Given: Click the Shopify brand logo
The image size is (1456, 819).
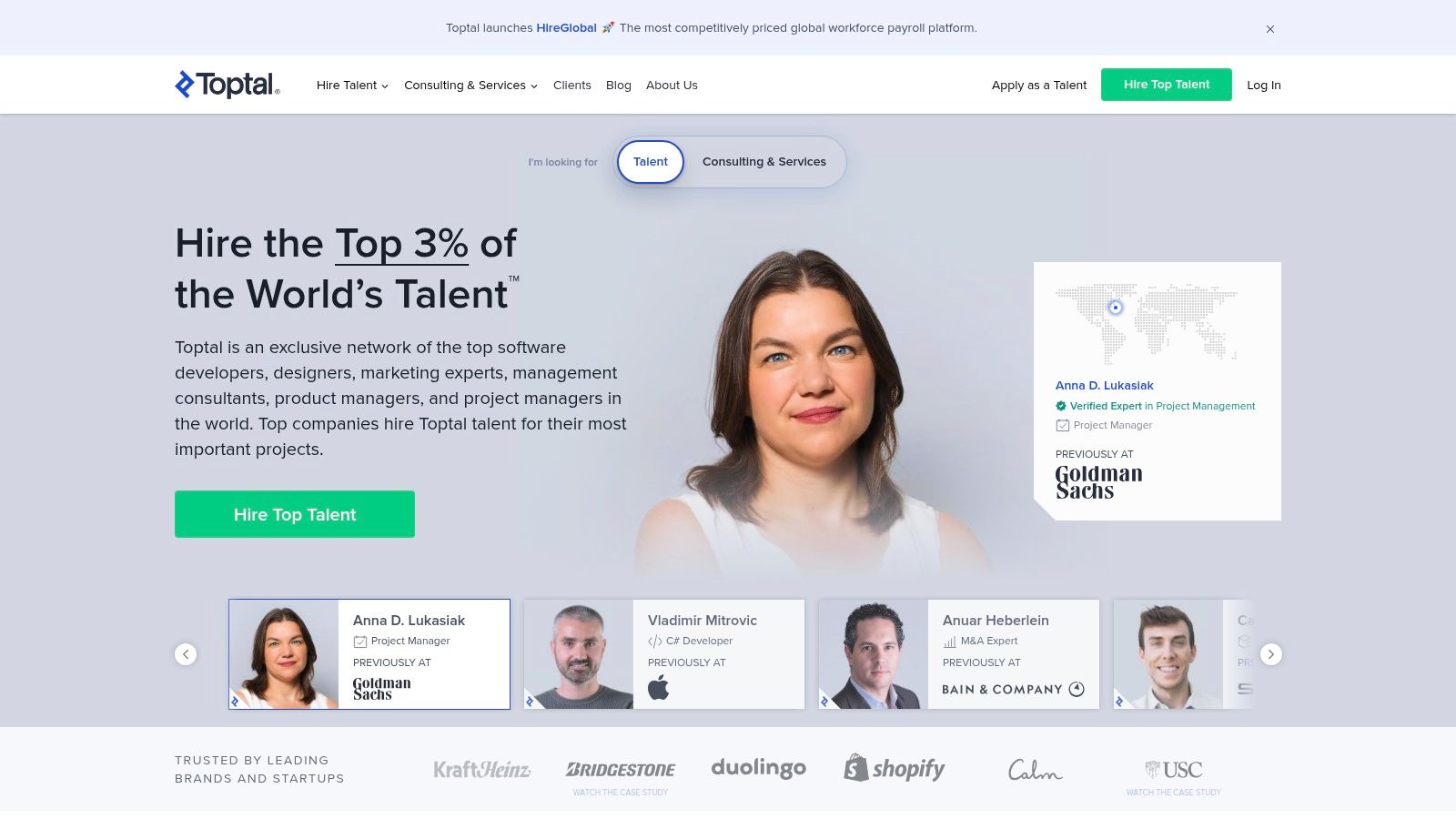Looking at the screenshot, I should pos(895,769).
